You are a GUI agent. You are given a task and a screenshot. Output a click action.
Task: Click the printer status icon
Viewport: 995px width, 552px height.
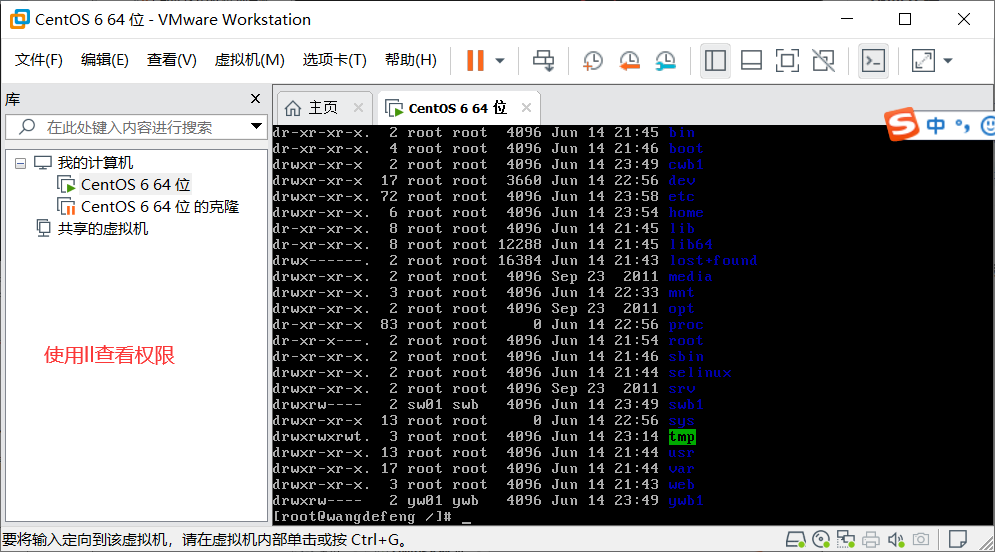[x=871, y=539]
